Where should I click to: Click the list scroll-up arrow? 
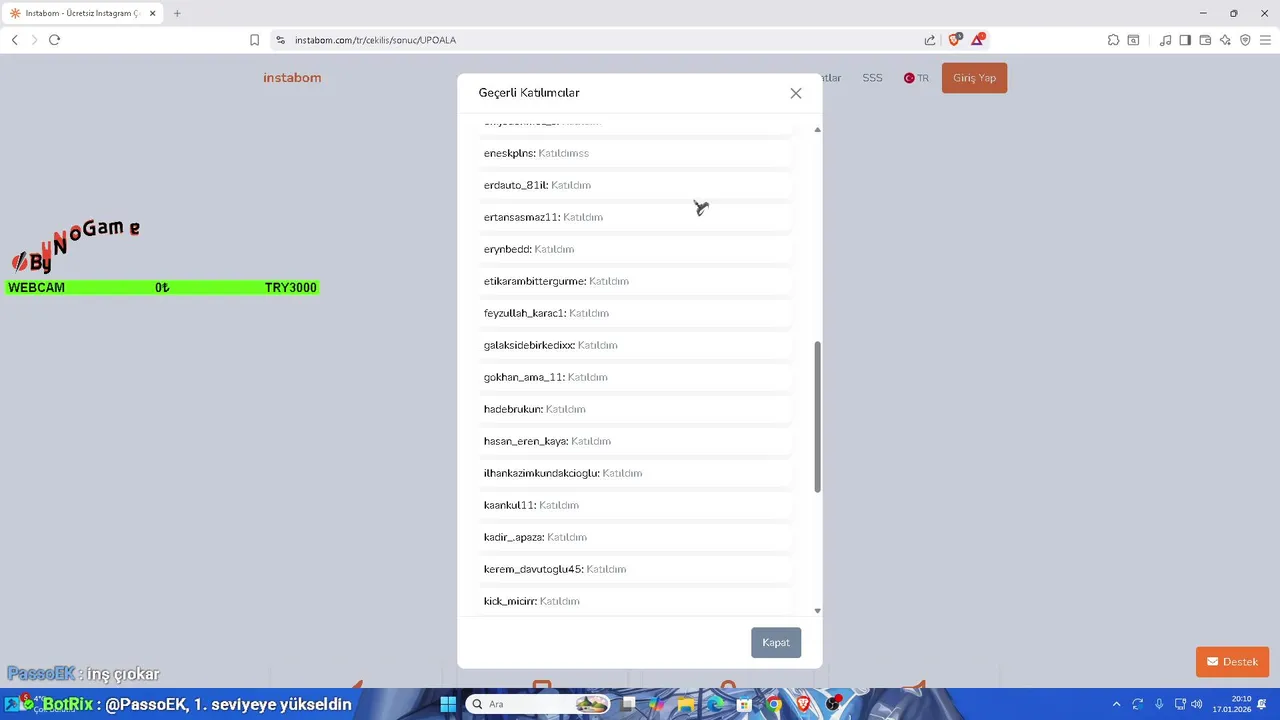(x=817, y=130)
